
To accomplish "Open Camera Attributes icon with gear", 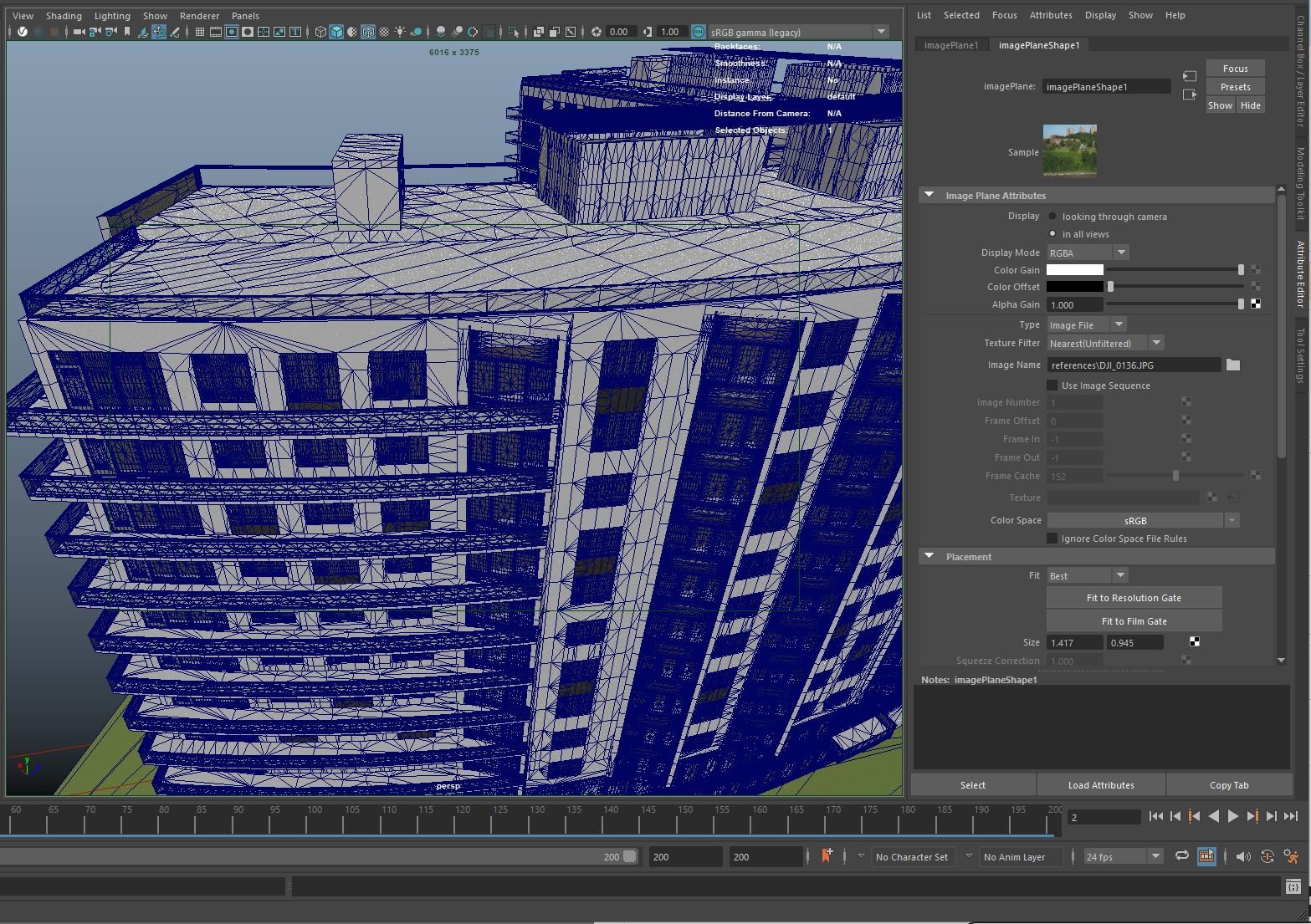I will (110, 32).
